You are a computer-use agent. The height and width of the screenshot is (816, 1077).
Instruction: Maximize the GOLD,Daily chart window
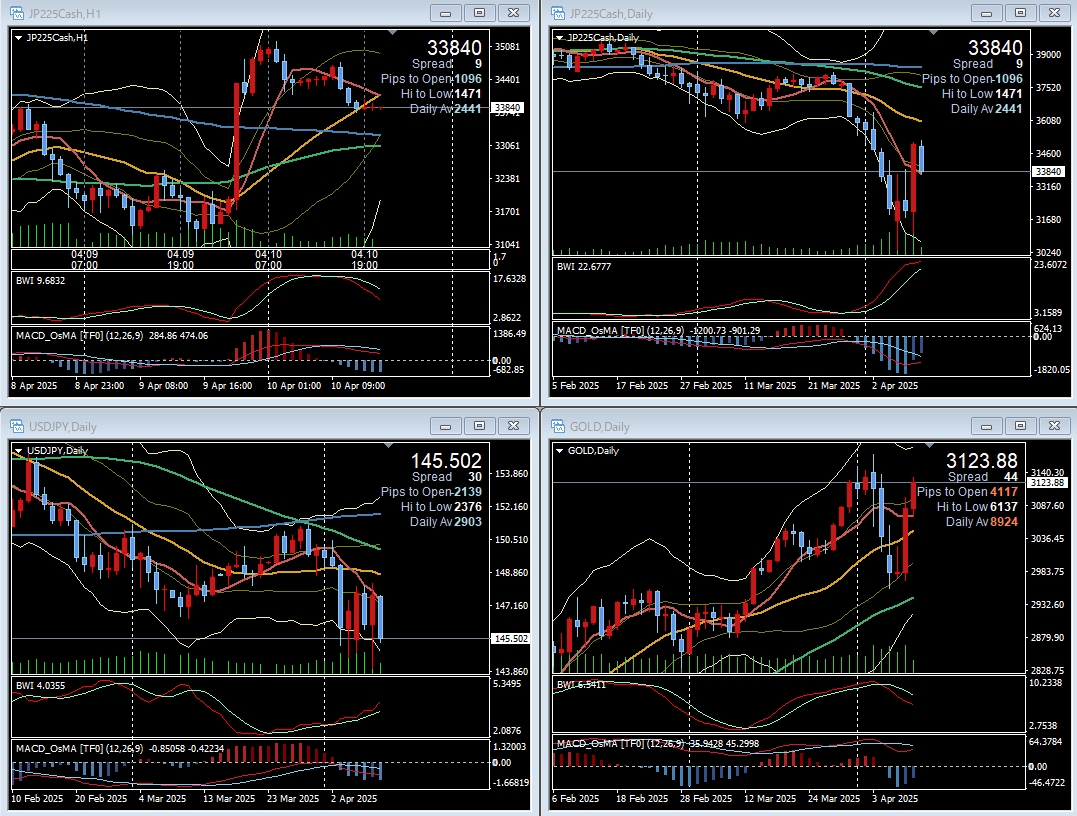[1021, 426]
